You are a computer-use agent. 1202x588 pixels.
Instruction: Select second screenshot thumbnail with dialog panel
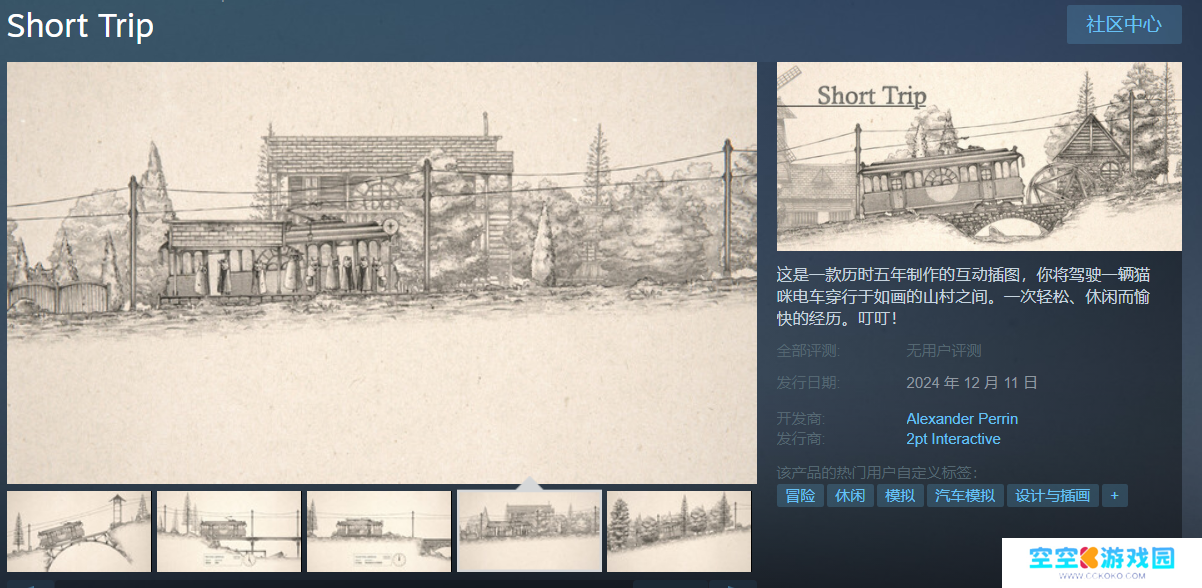pos(229,531)
